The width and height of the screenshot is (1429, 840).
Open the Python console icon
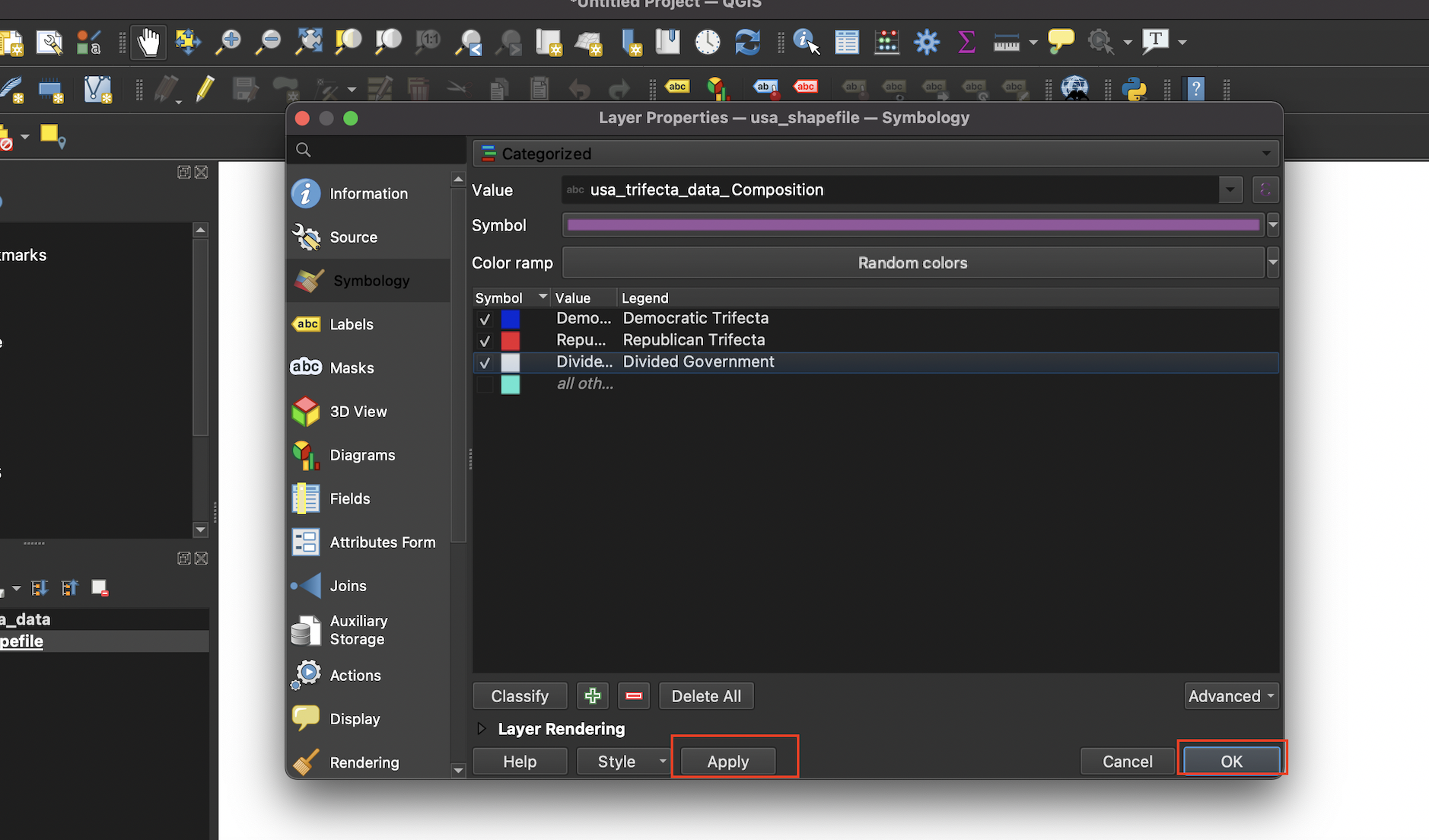tap(1134, 89)
